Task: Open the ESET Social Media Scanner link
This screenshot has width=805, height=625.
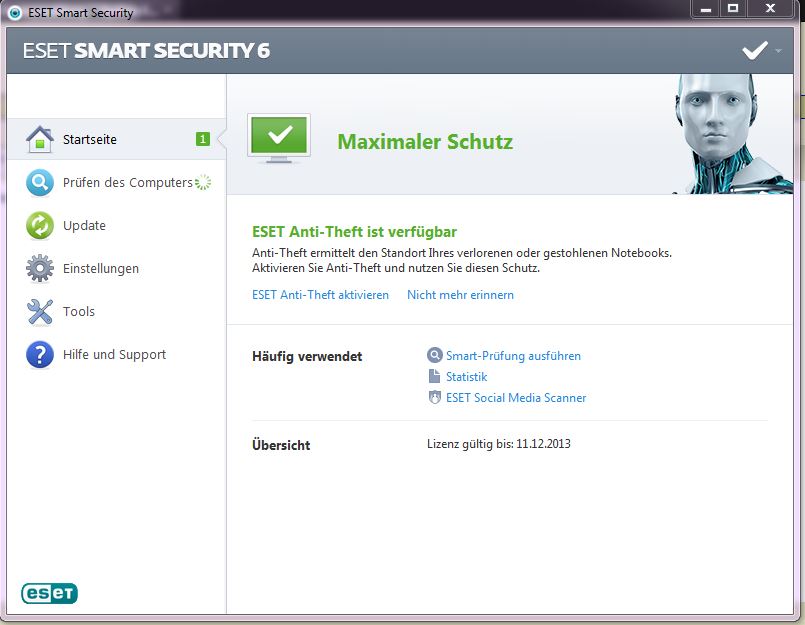Action: coord(516,398)
